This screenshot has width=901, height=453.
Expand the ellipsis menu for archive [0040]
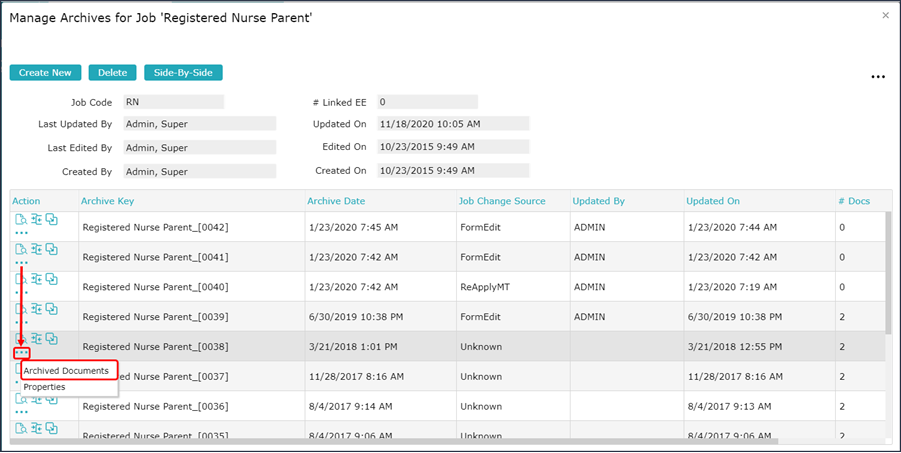click(21, 292)
